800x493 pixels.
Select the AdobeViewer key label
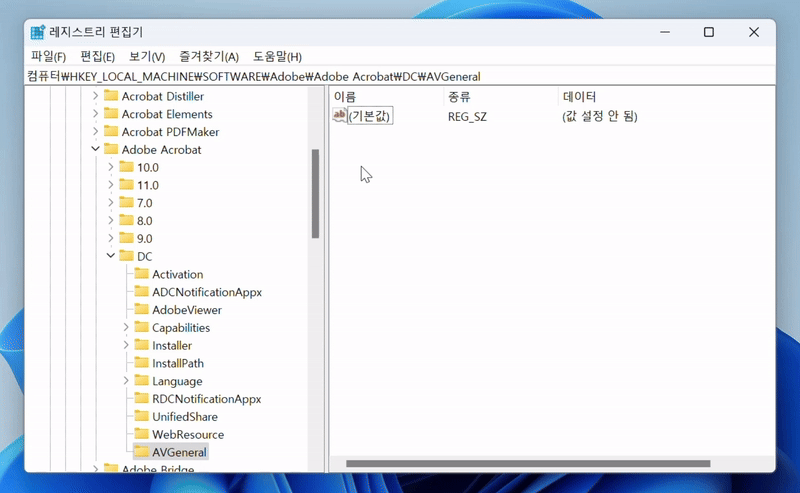pos(187,310)
